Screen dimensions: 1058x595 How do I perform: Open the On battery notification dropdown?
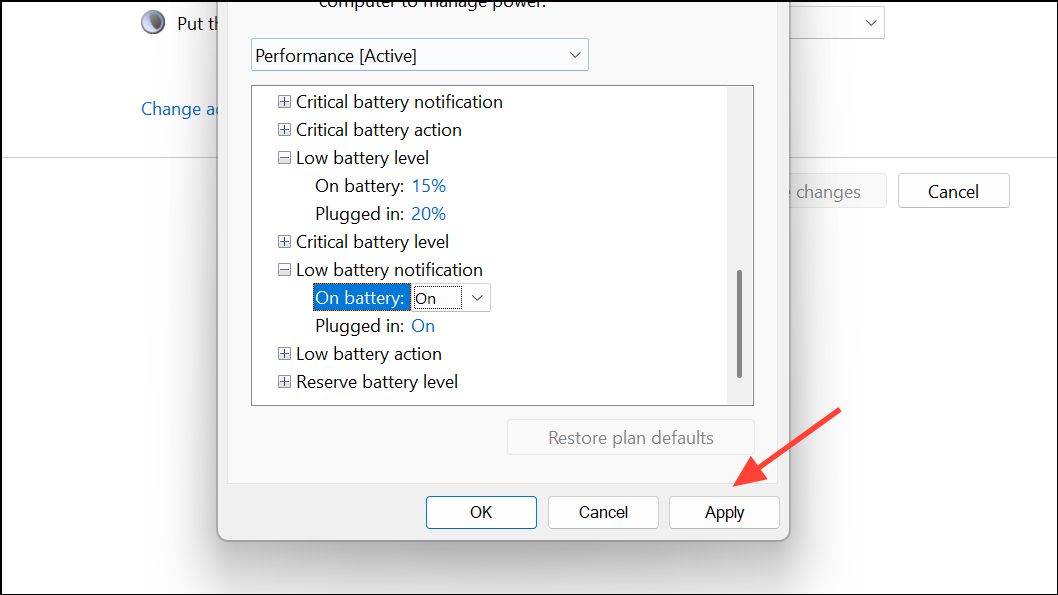tap(451, 298)
